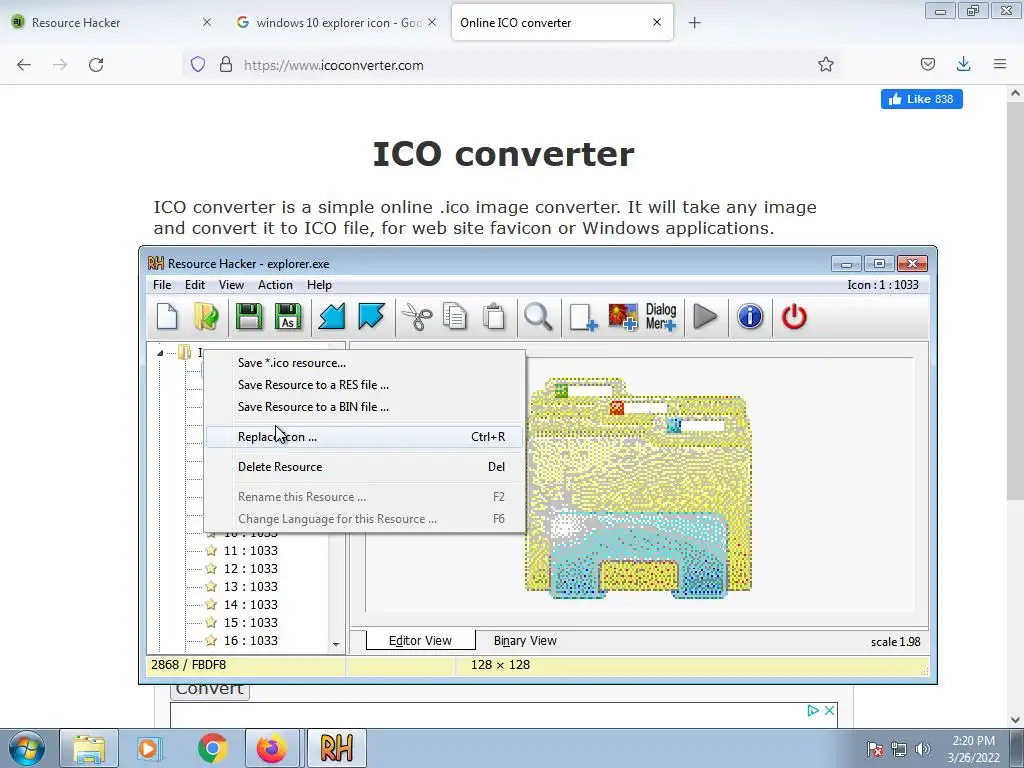
Task: Open the Dialog Merge tool
Action: tap(661, 317)
